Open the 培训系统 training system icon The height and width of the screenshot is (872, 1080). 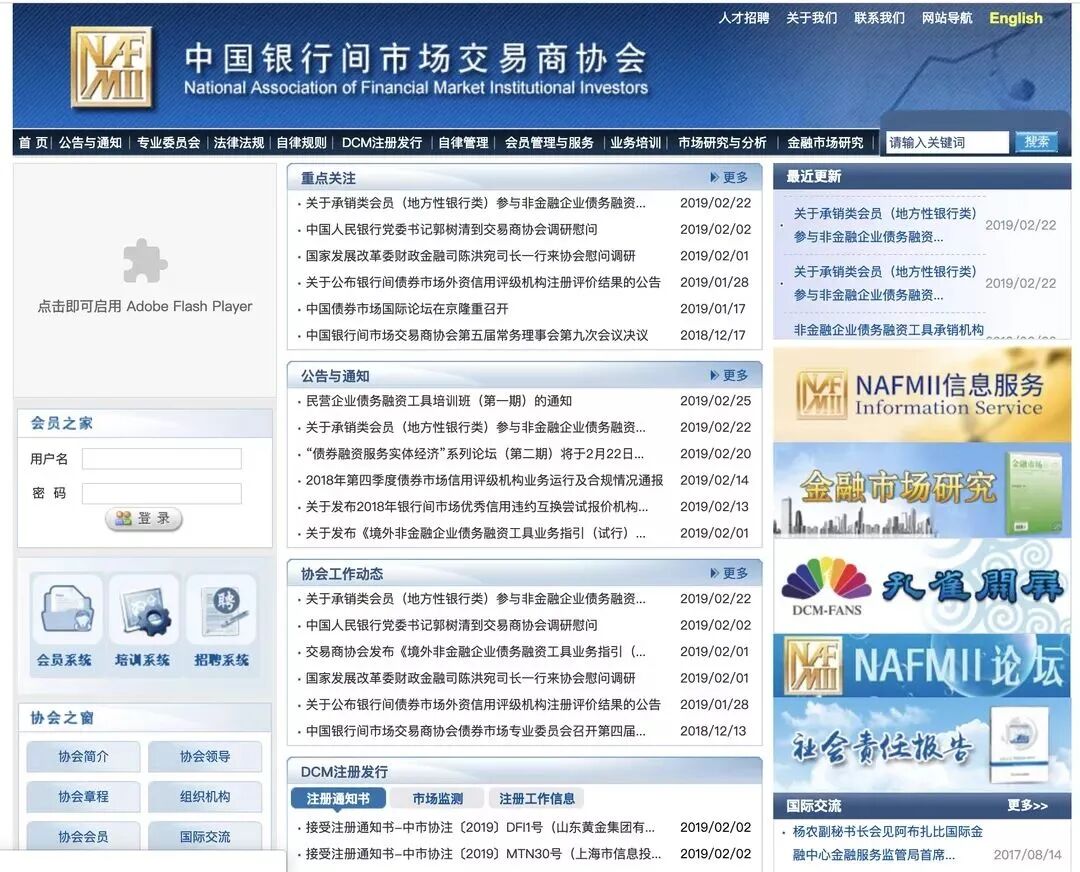point(142,608)
